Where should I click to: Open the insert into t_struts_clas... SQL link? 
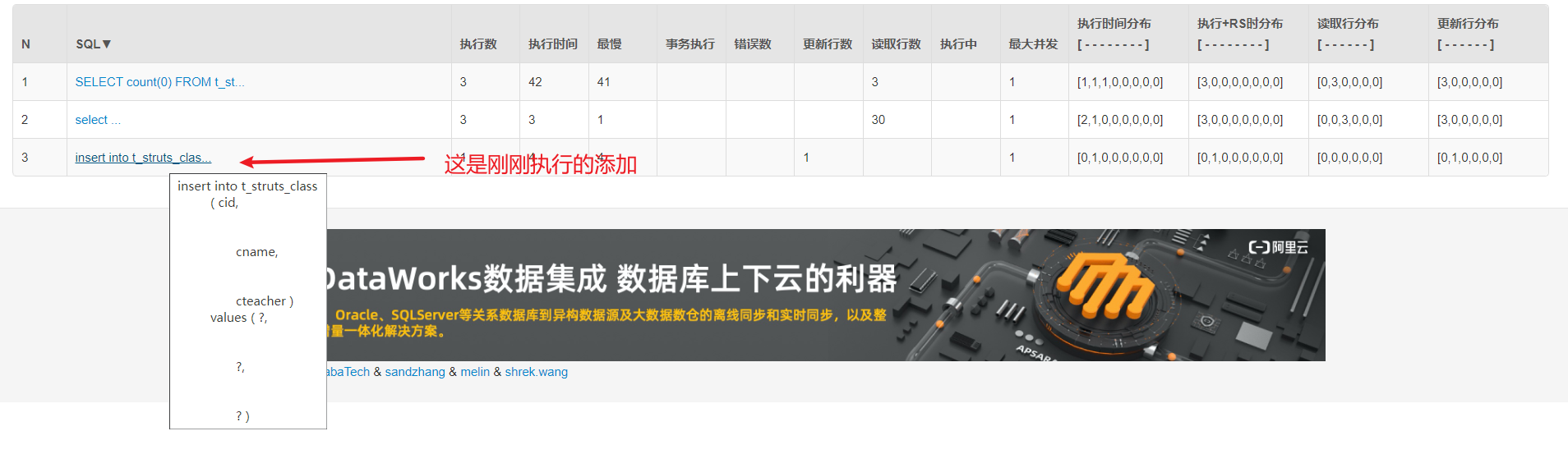tap(143, 158)
